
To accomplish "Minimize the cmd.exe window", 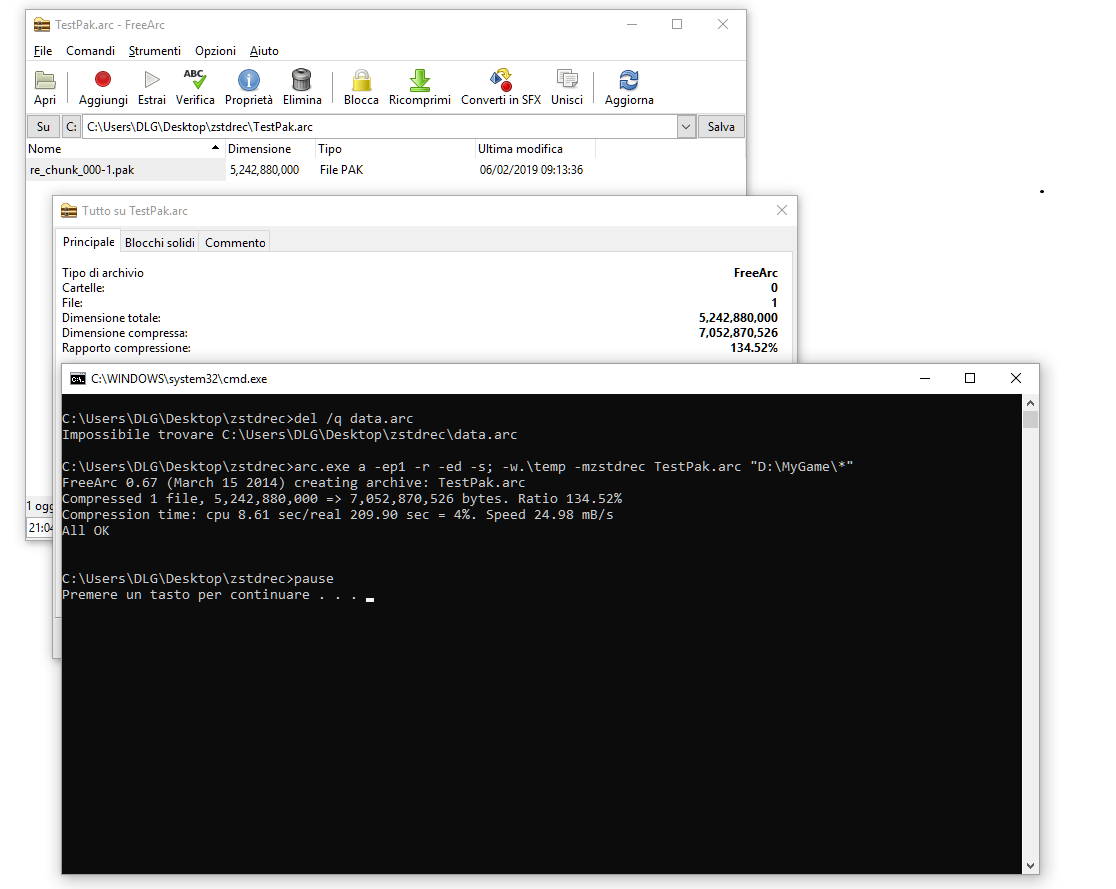I will pyautogui.click(x=925, y=379).
